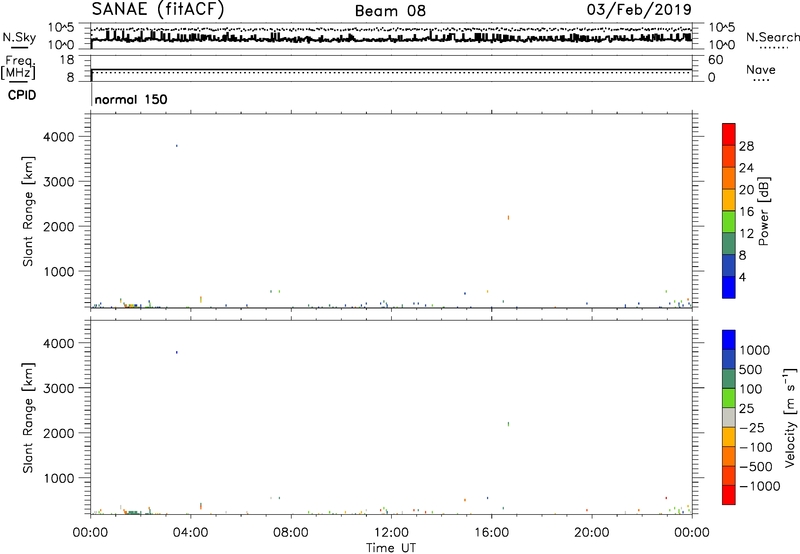Click the 'normal 150' CPID text

[131, 99]
